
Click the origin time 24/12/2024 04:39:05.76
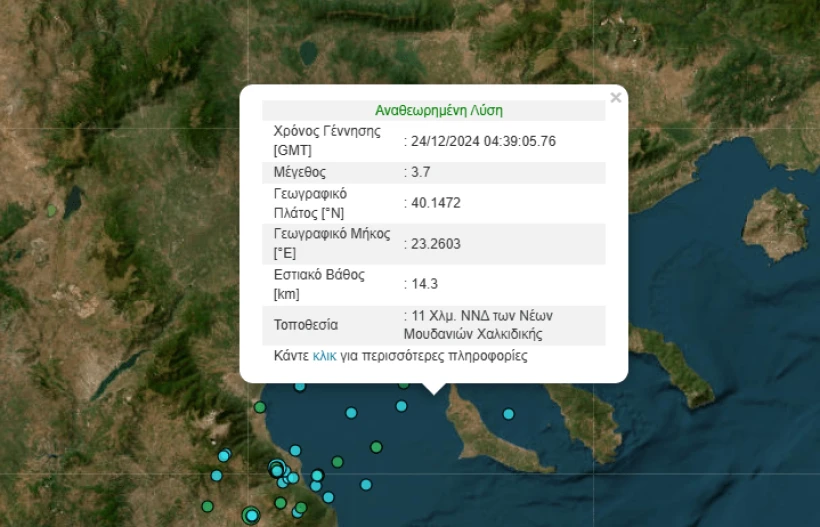click(x=483, y=141)
